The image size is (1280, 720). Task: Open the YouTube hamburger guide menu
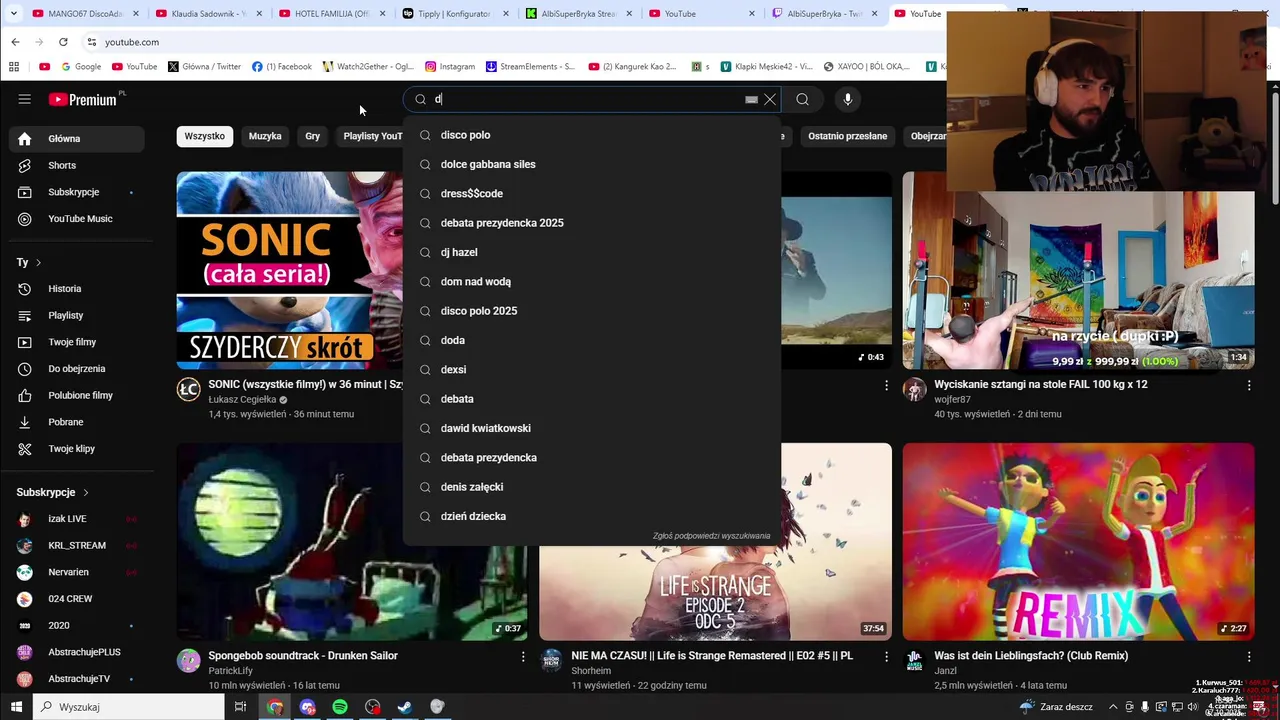[24, 99]
